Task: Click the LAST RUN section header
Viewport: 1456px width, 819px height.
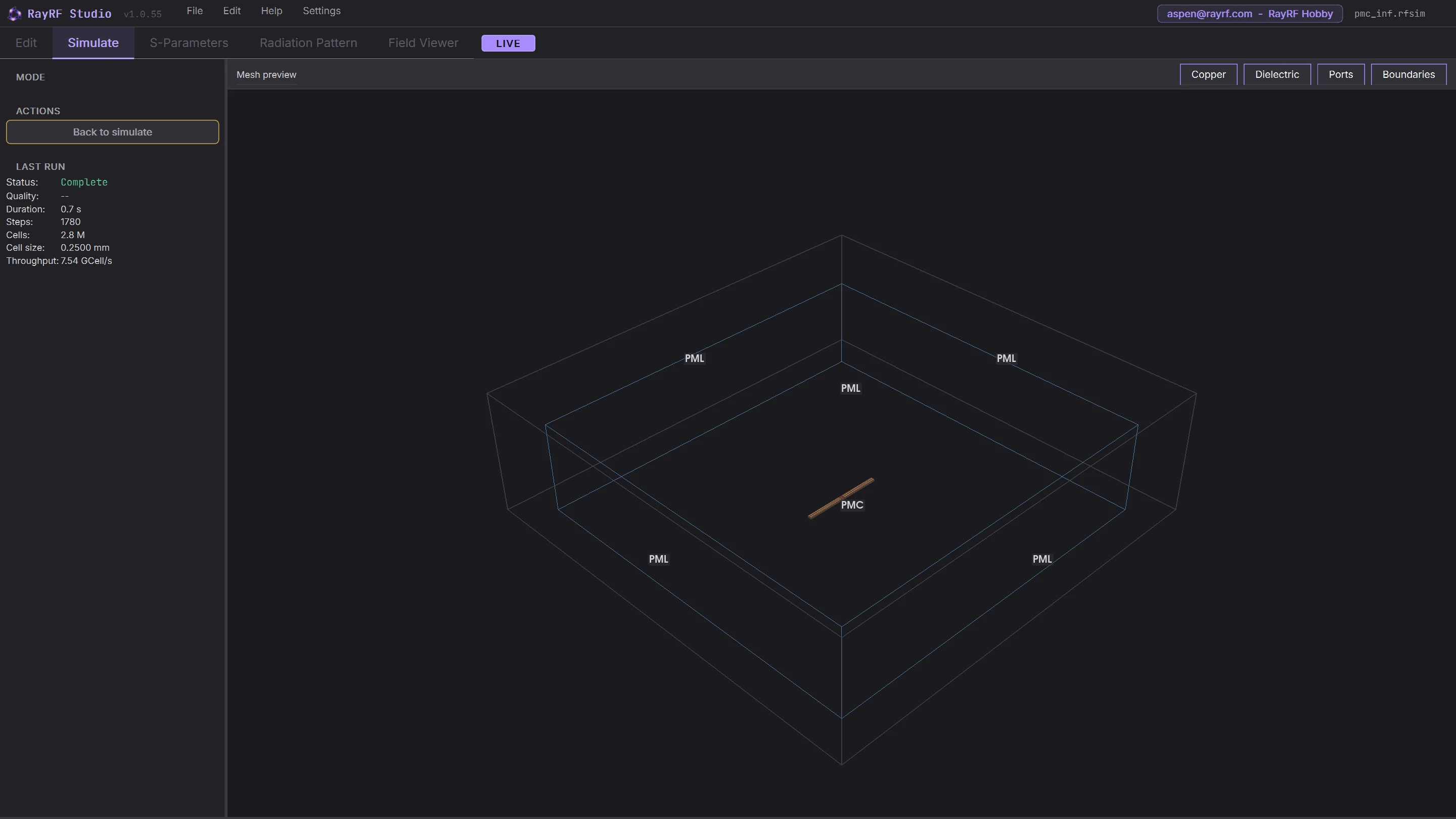Action: point(40,166)
